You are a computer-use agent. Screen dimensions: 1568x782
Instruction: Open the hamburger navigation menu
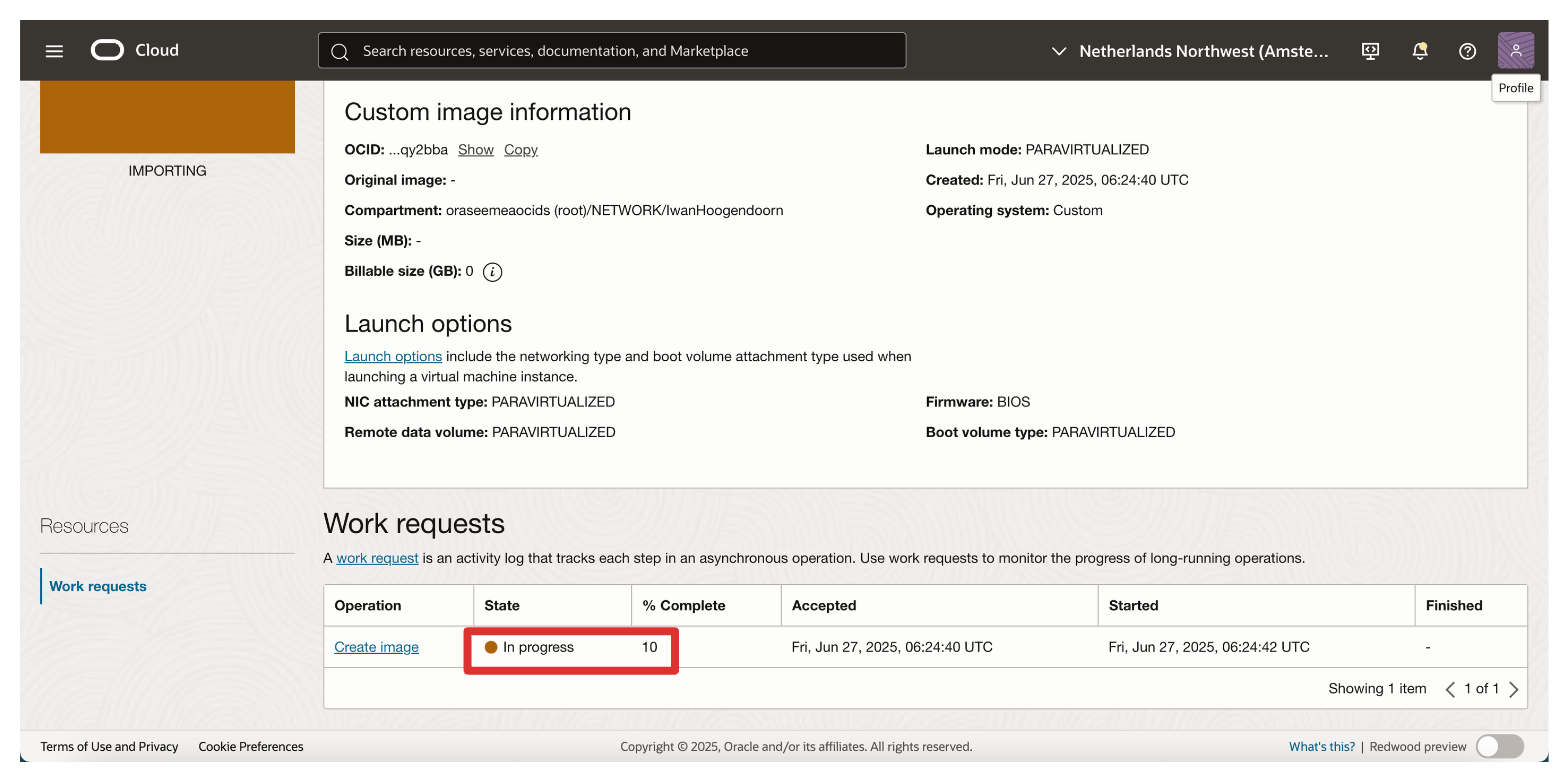54,51
